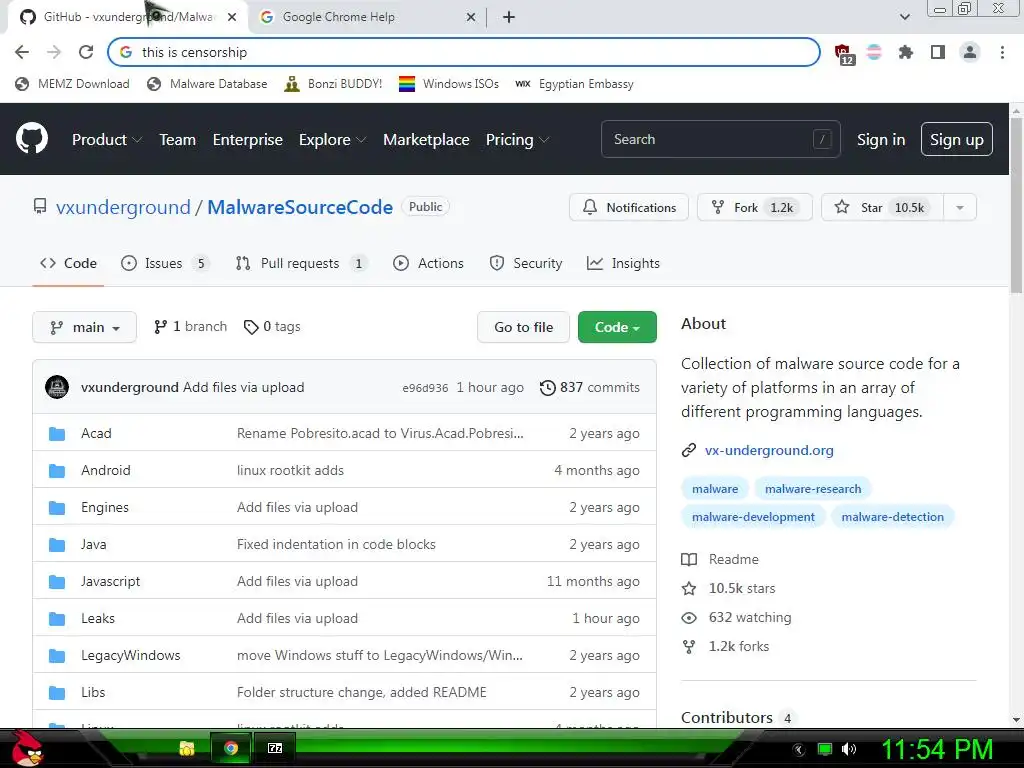Open the Team header link
The image size is (1024, 768).
pos(178,139)
